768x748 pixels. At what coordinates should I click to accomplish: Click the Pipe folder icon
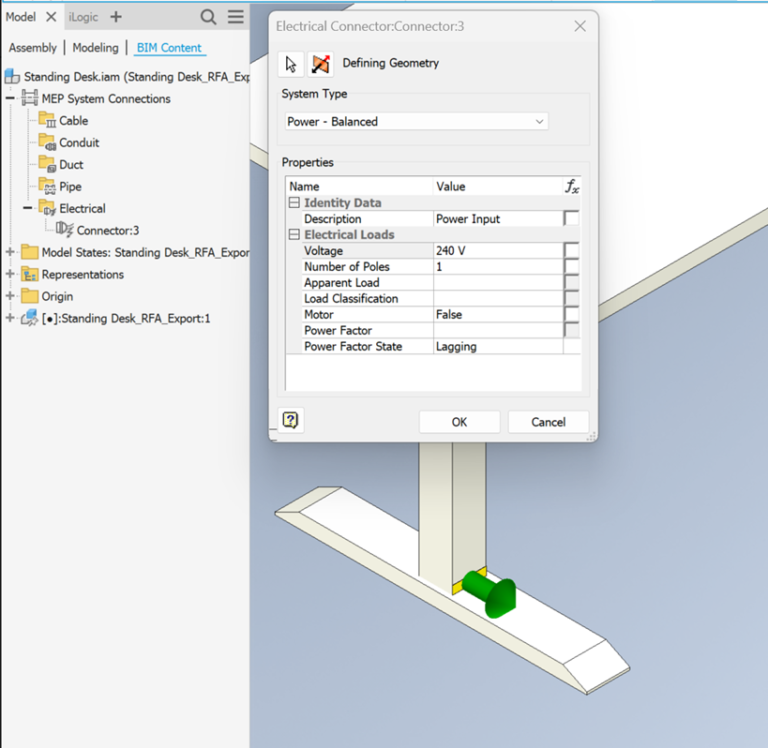[48, 186]
